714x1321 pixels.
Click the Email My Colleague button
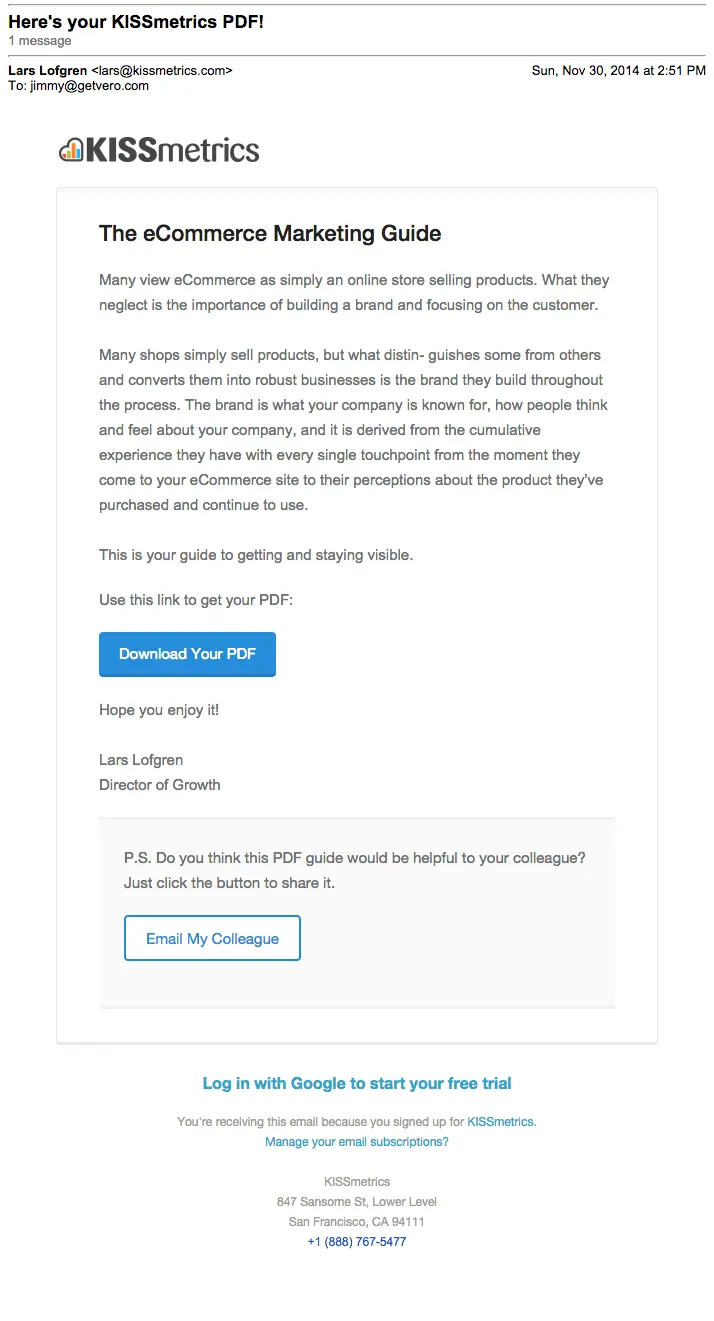click(x=211, y=937)
